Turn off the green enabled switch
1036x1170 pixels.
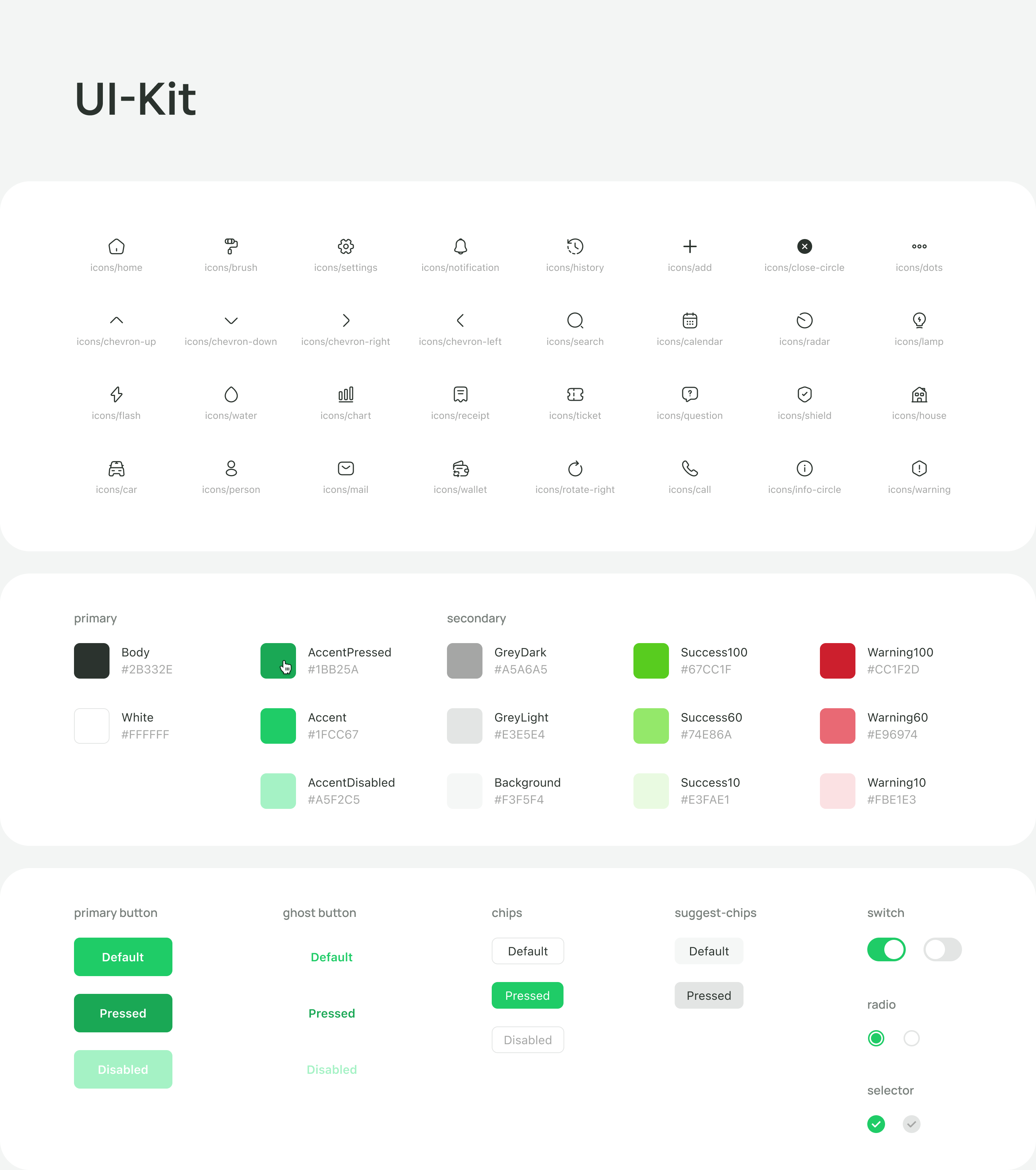pyautogui.click(x=886, y=949)
